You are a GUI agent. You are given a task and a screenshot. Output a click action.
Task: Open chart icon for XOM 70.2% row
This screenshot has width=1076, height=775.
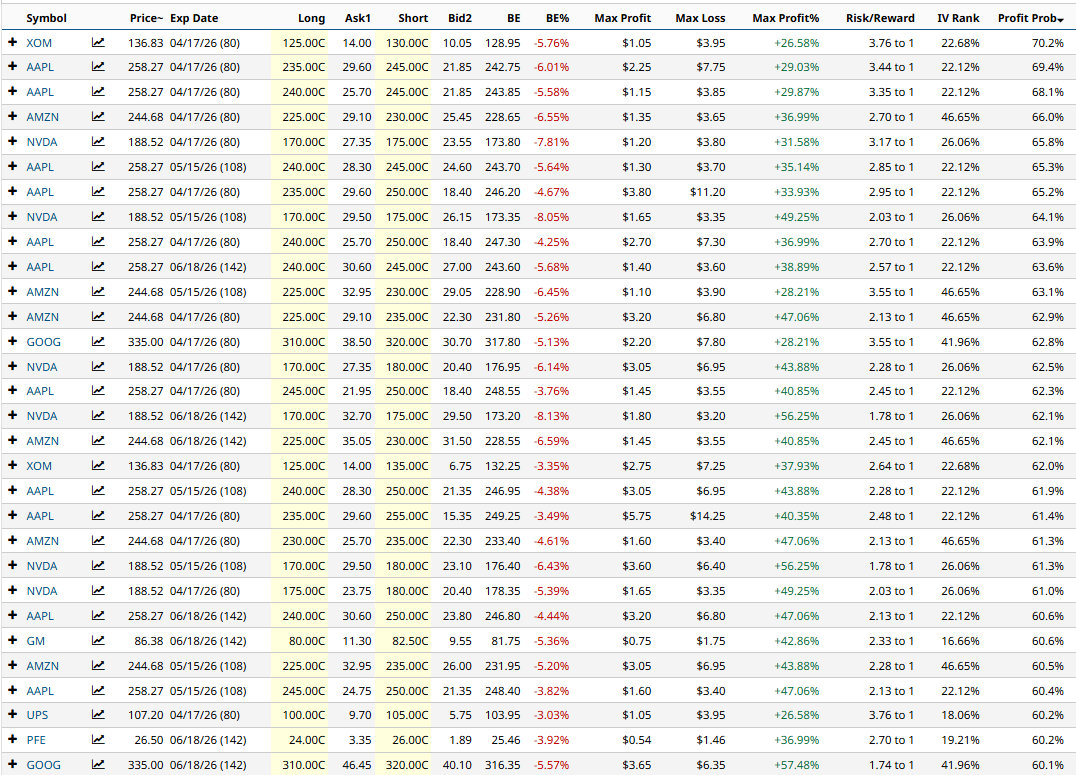point(98,43)
